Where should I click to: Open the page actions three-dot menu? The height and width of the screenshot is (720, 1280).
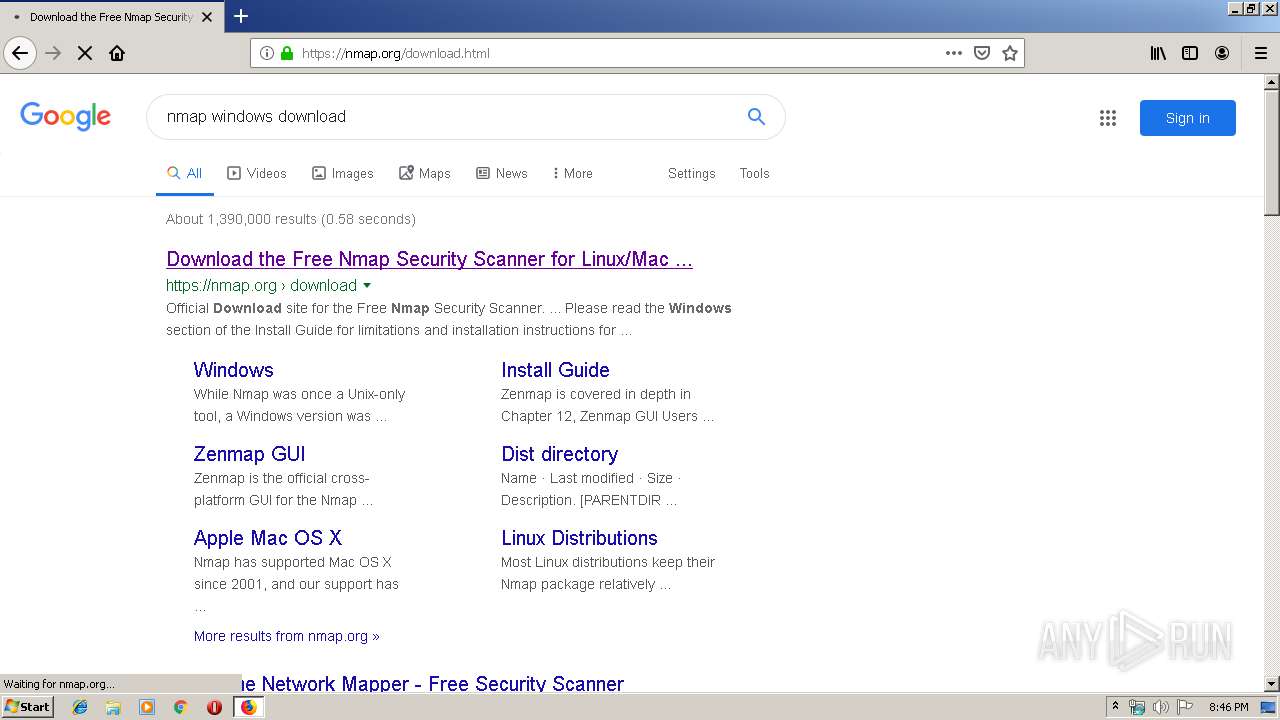[954, 53]
